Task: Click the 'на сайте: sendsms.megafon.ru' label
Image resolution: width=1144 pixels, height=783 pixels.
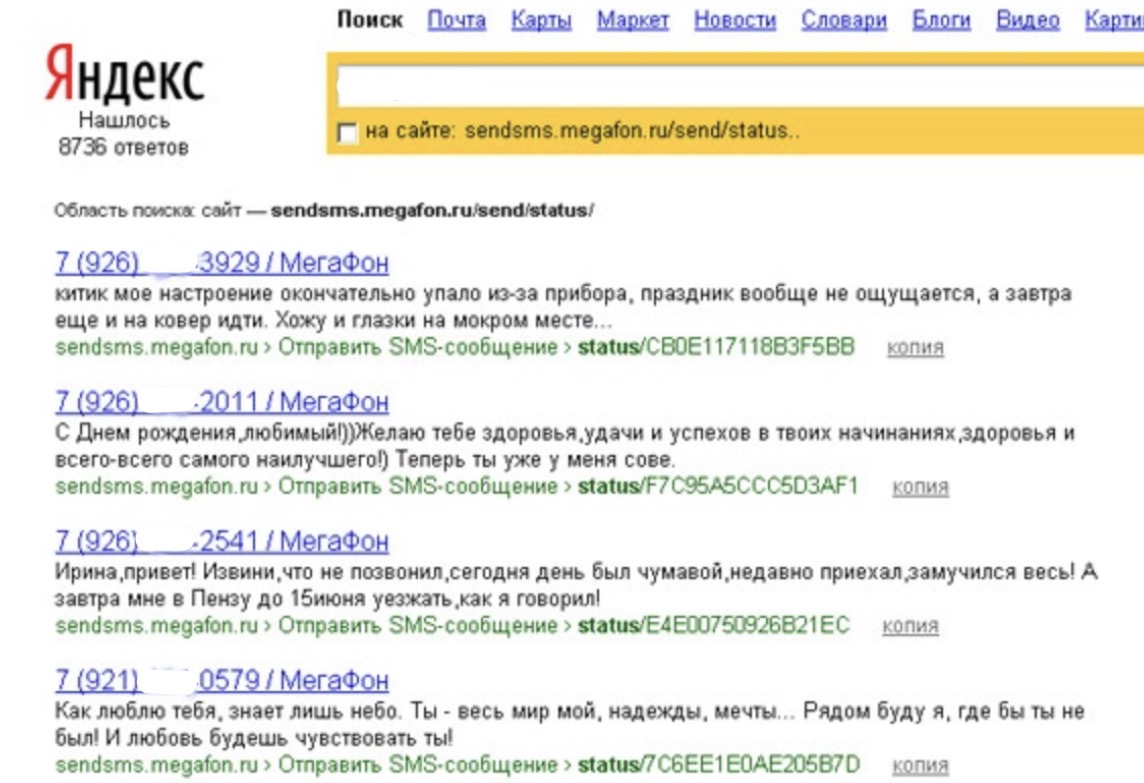Action: point(582,131)
